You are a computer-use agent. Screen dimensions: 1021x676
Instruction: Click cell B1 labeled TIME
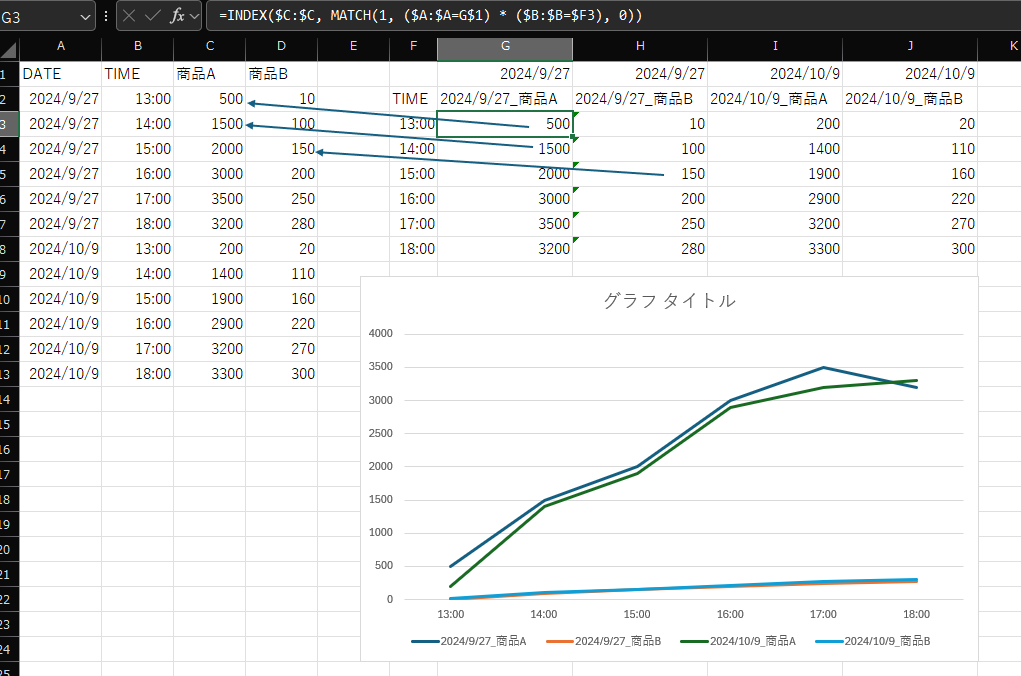click(x=137, y=74)
